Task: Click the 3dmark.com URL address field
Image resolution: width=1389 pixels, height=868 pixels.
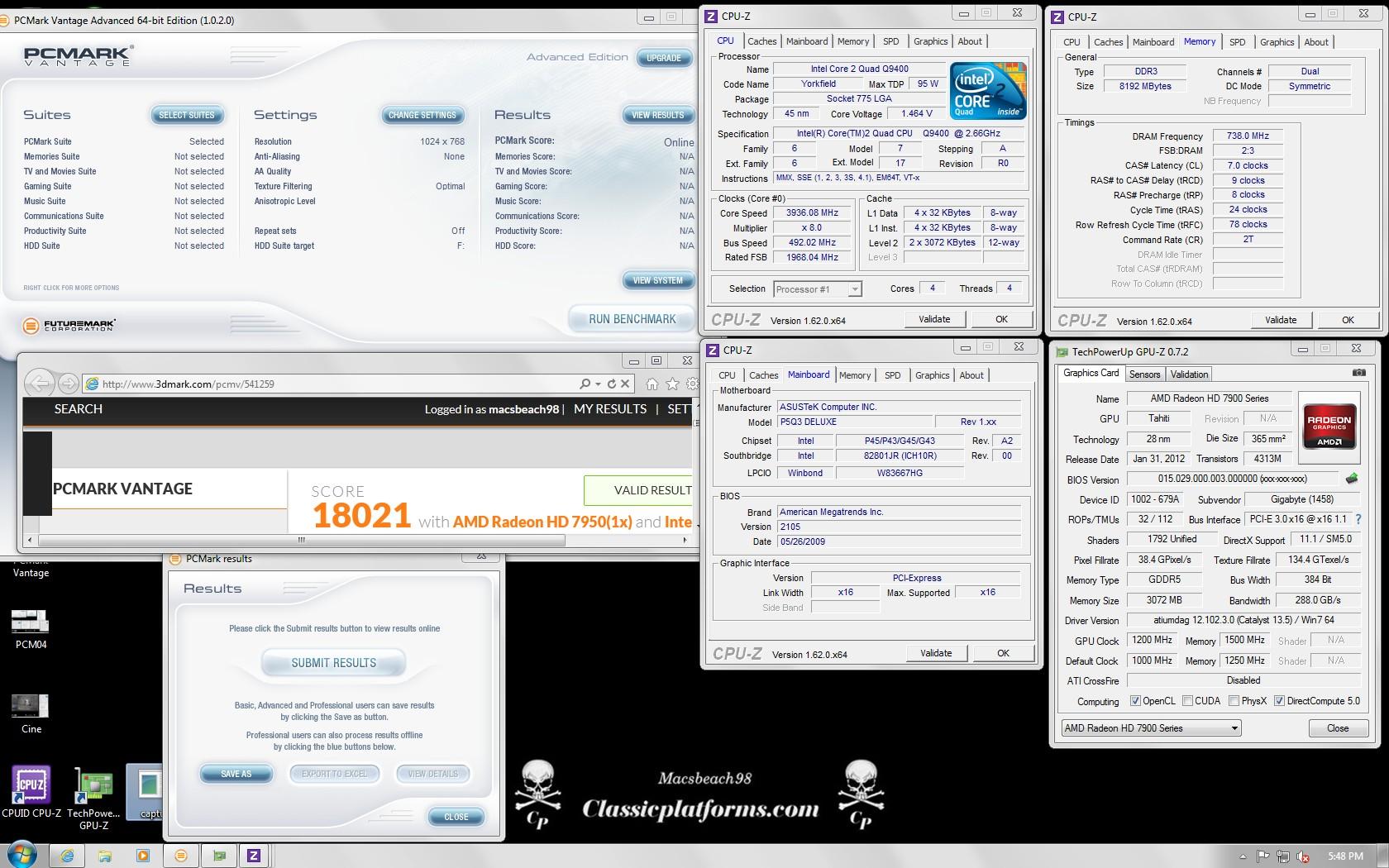Action: point(331,384)
